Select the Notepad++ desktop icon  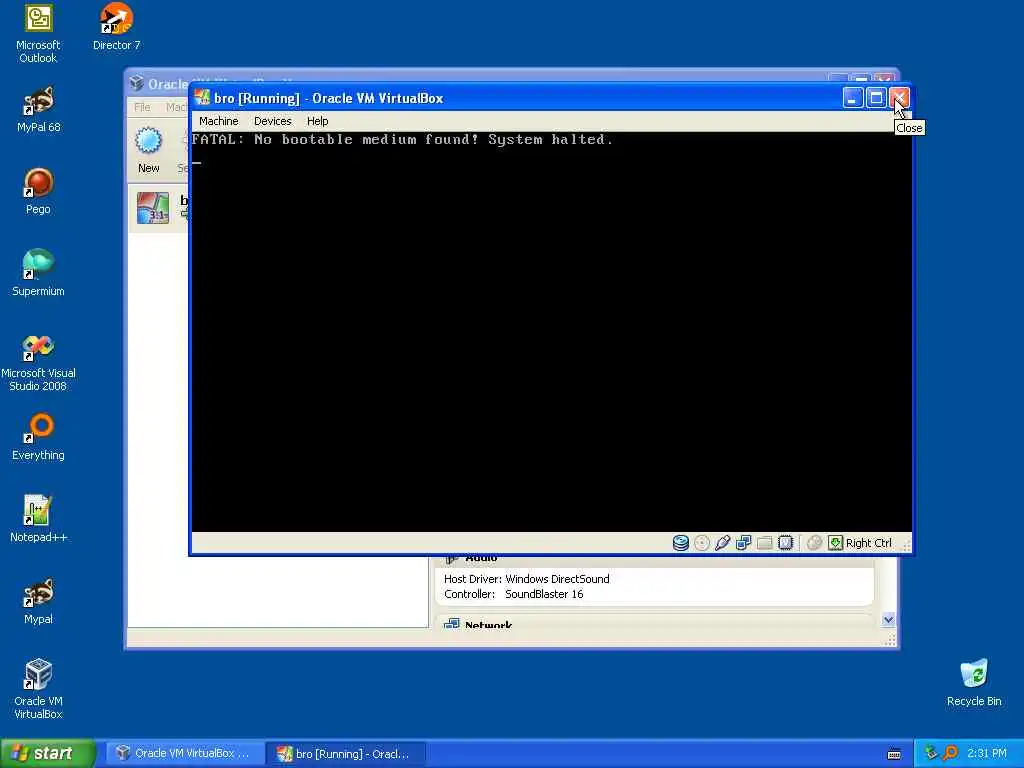tap(38, 520)
